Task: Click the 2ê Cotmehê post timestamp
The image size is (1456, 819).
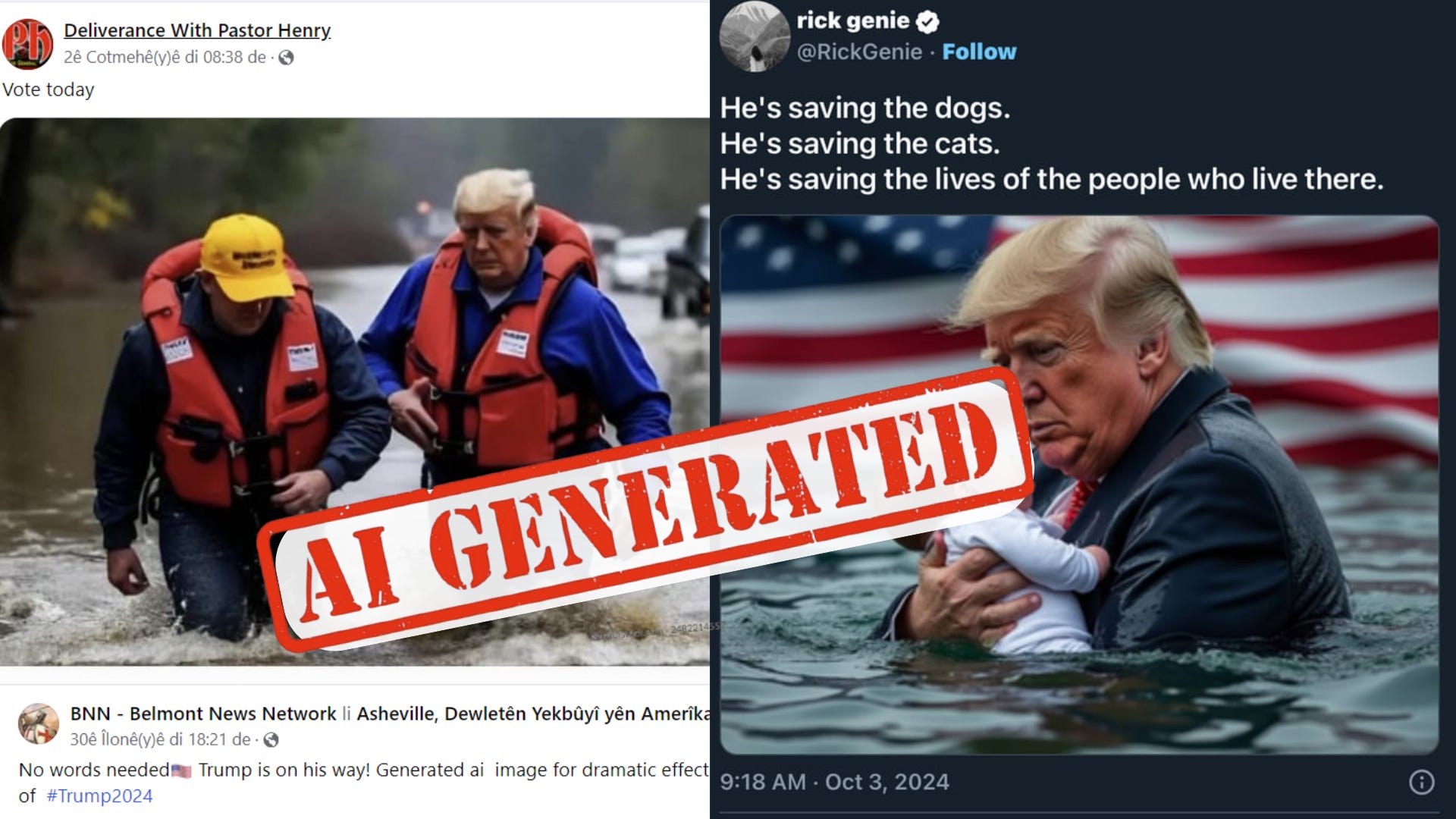Action: click(165, 58)
